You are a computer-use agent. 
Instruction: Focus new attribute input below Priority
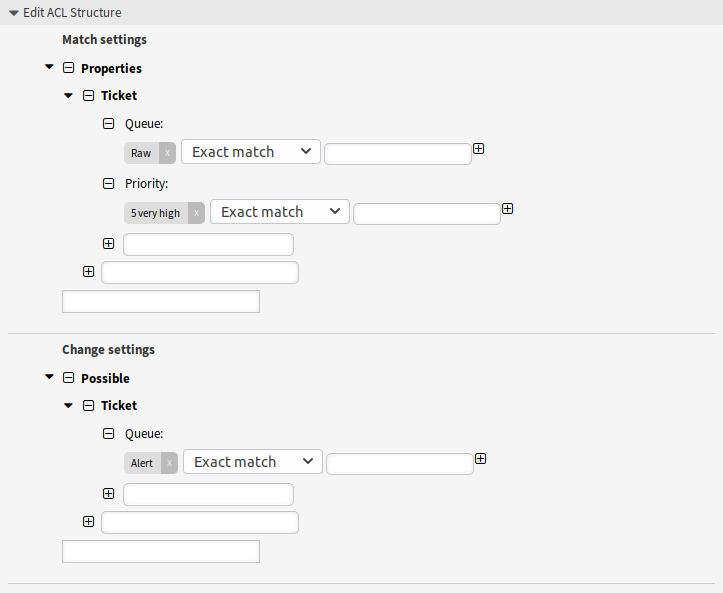tap(208, 244)
